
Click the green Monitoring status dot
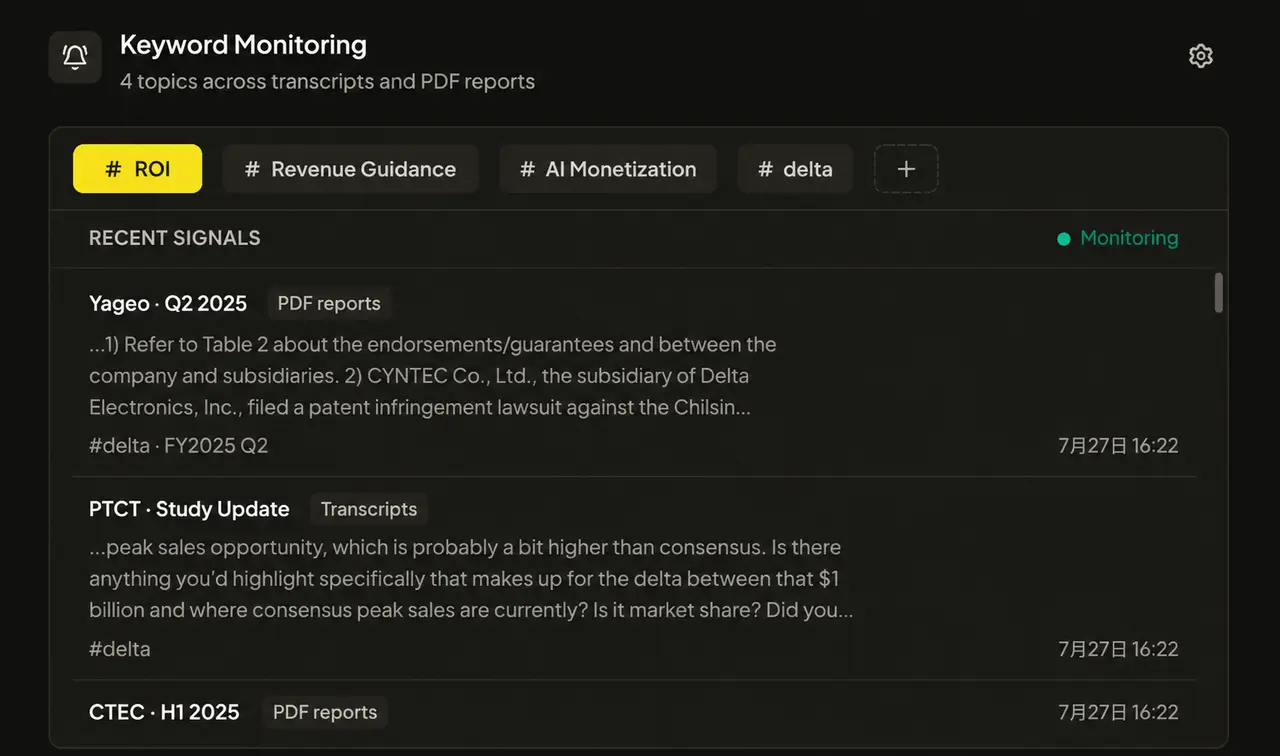[1064, 239]
